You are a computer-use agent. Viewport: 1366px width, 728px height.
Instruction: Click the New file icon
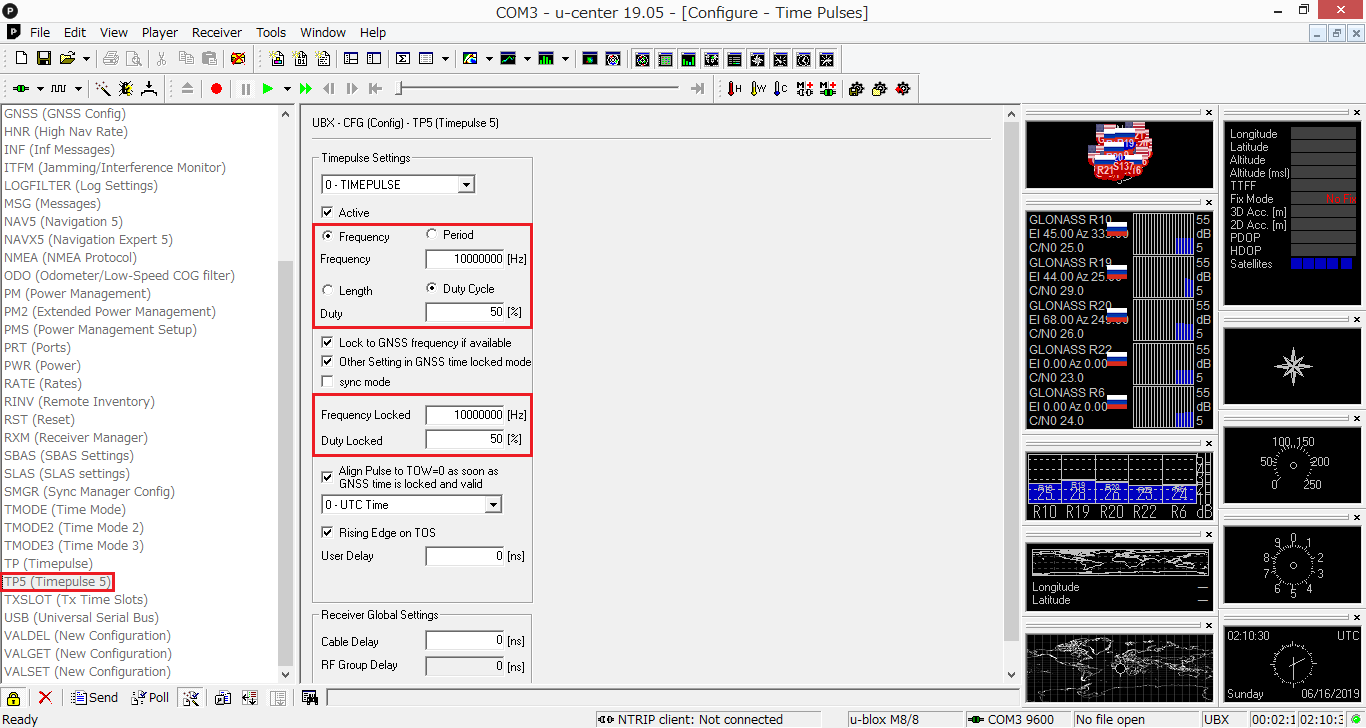pyautogui.click(x=20, y=59)
